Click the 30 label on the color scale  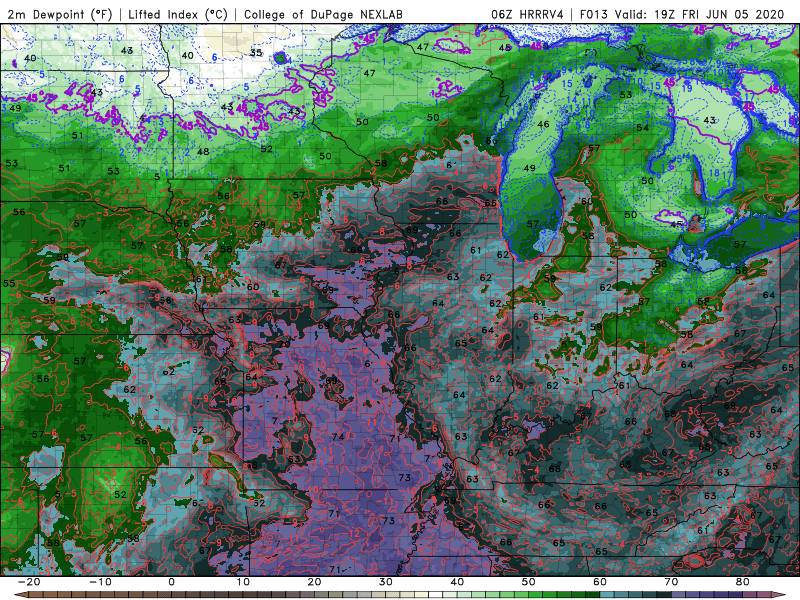(386, 582)
